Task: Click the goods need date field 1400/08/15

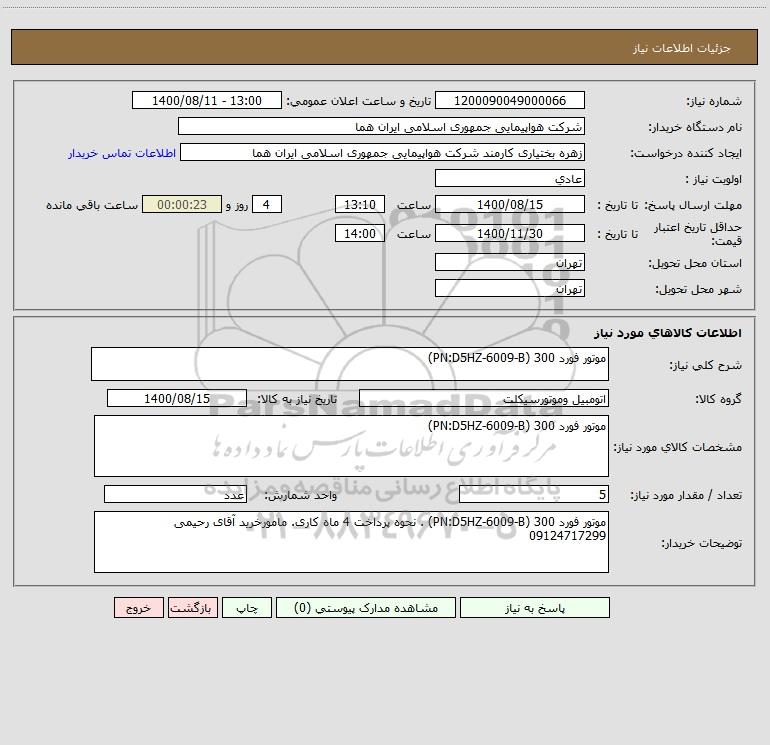Action: click(177, 398)
